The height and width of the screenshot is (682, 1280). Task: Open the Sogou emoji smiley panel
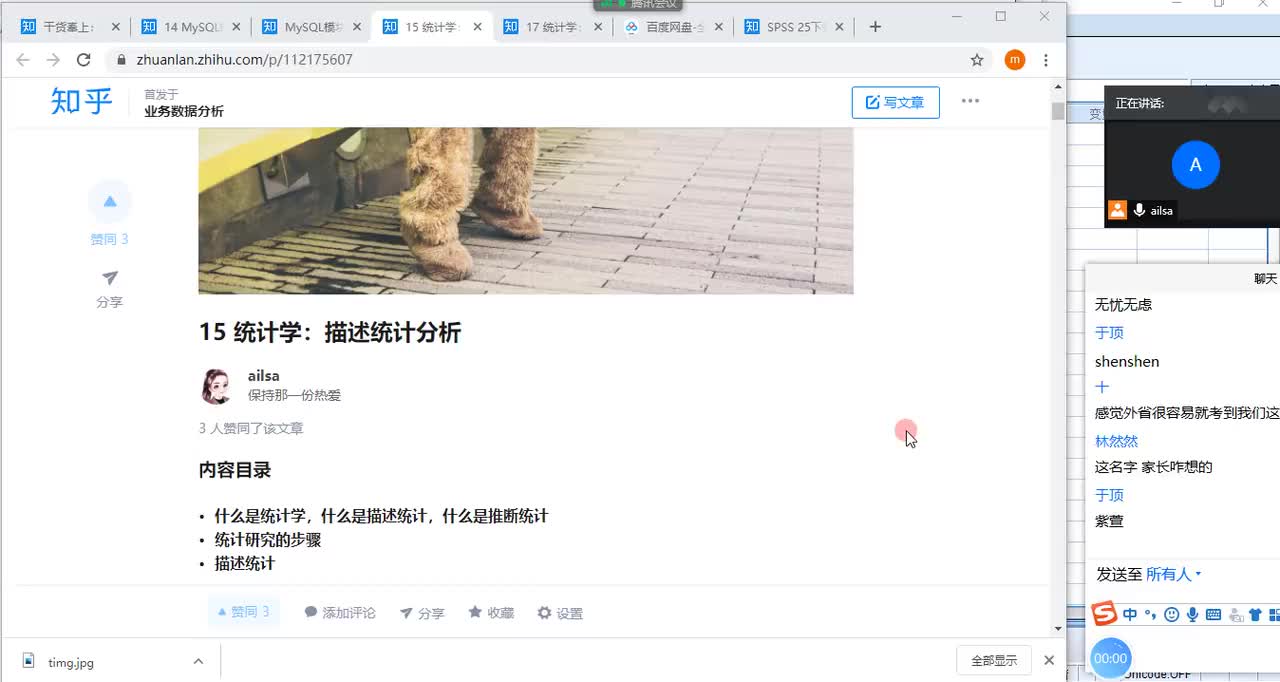click(1171, 615)
